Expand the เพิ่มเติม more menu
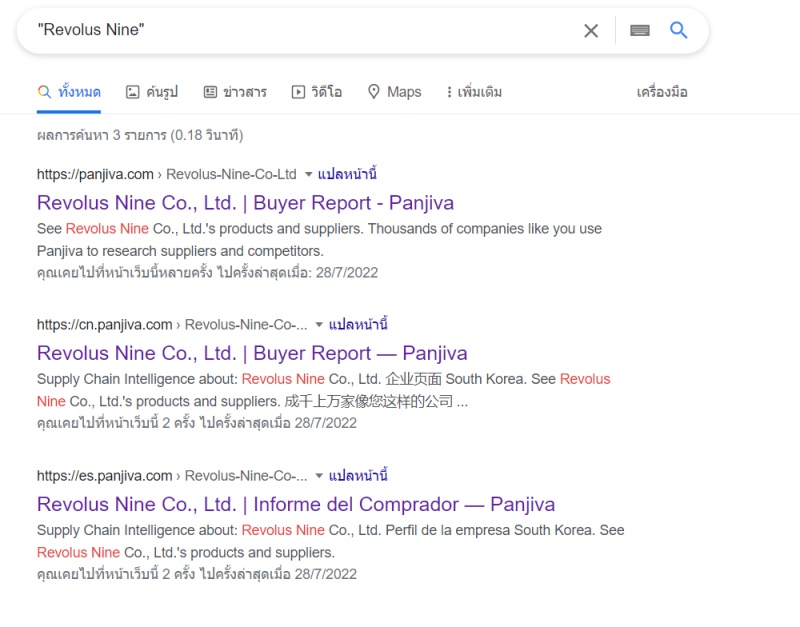This screenshot has height=627, width=800. (x=473, y=92)
